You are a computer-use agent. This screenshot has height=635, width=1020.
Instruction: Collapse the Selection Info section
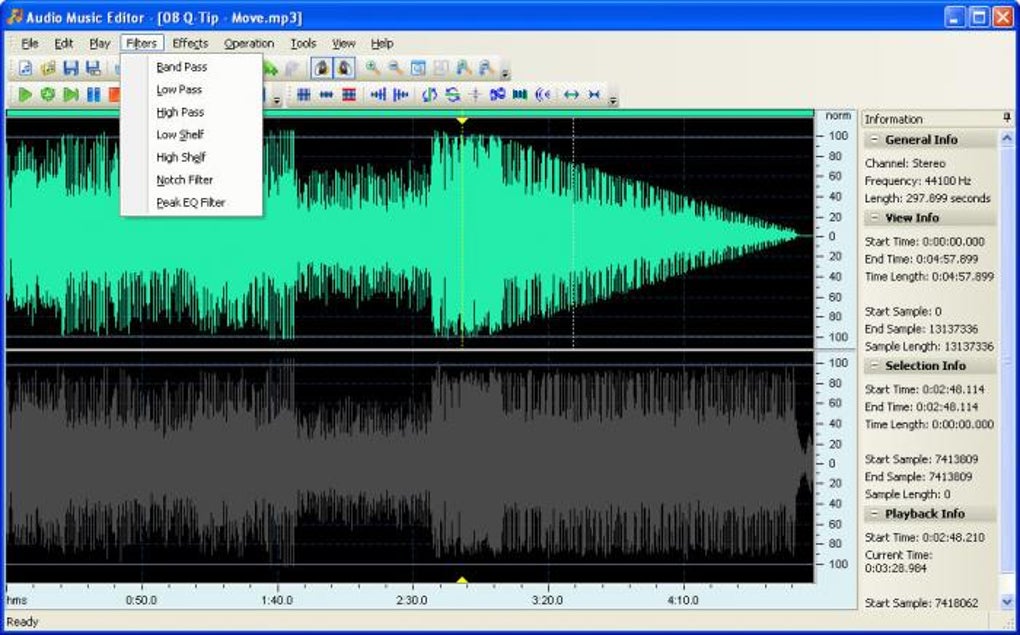pos(874,366)
